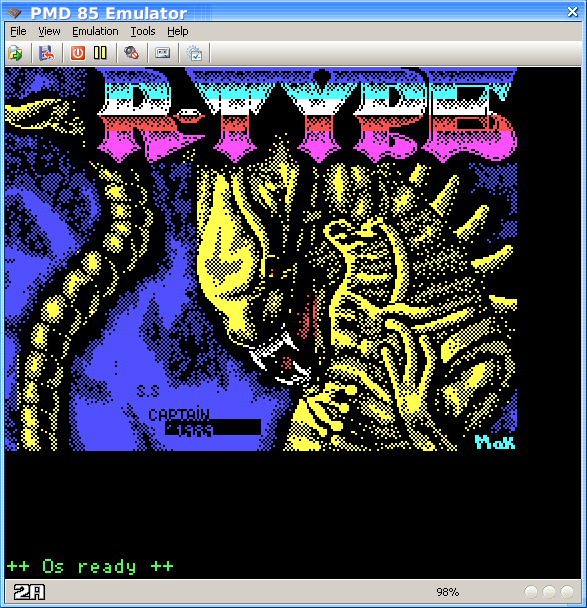This screenshot has width=587, height=608.
Task: Click the middle status LED indicator
Action: coord(549,592)
